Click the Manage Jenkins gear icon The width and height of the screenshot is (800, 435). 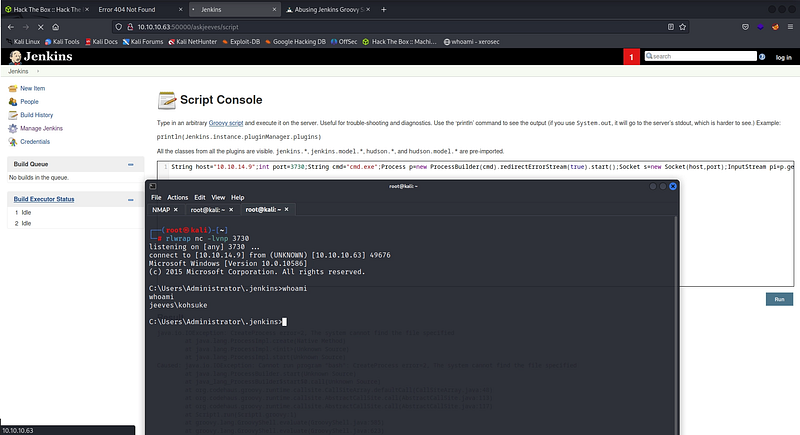13,128
